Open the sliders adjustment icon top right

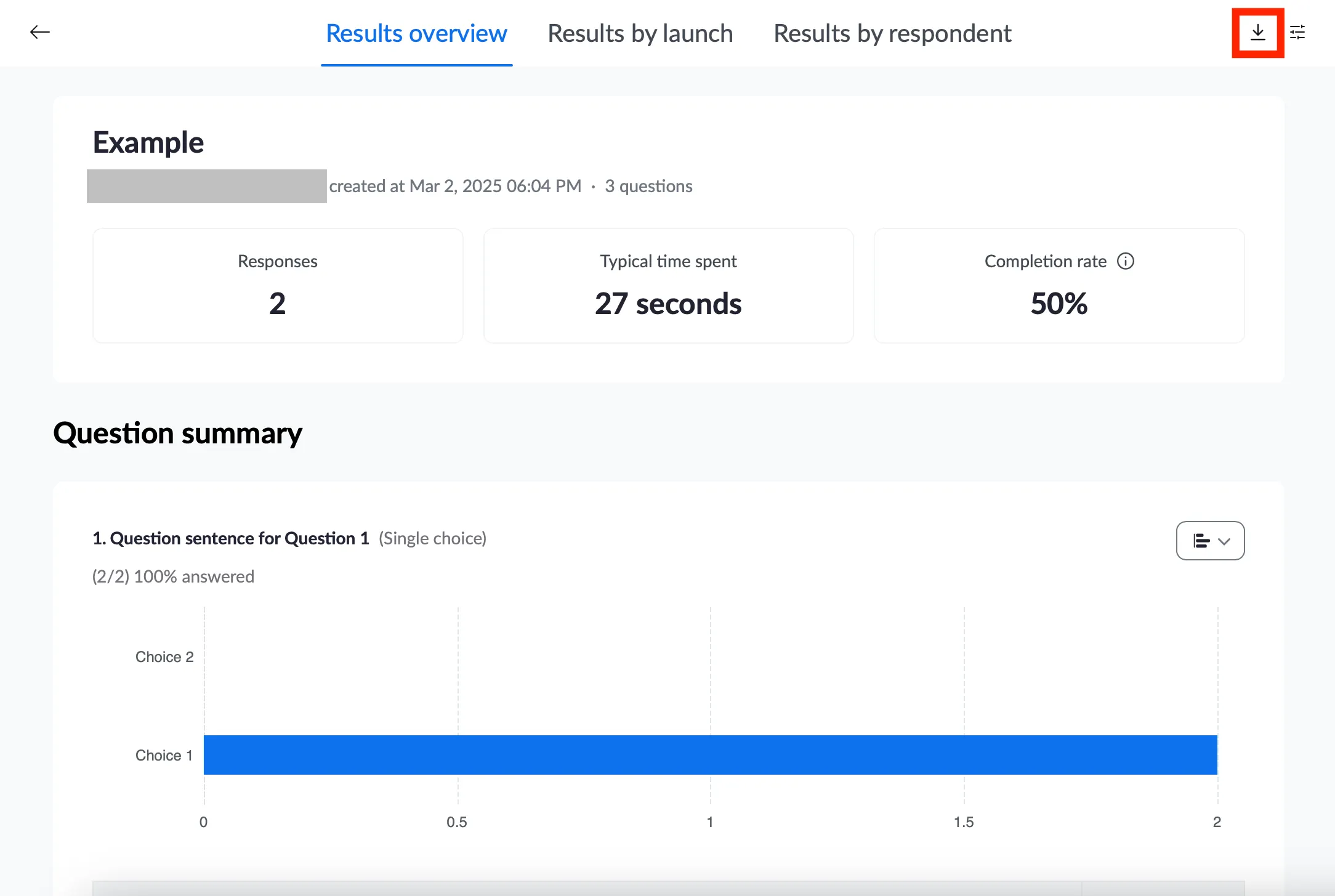click(1298, 33)
